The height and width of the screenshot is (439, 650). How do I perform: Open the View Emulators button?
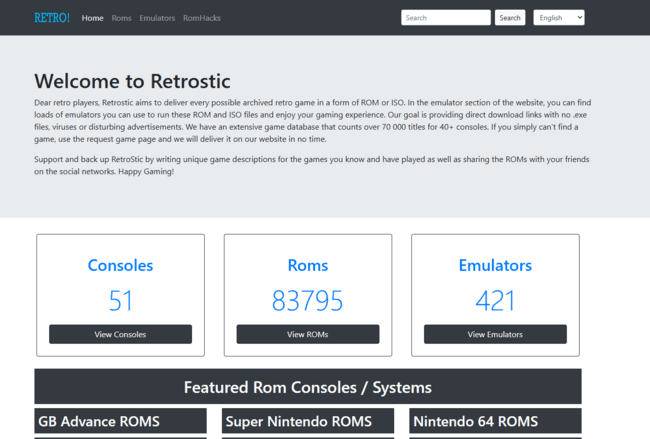(495, 334)
